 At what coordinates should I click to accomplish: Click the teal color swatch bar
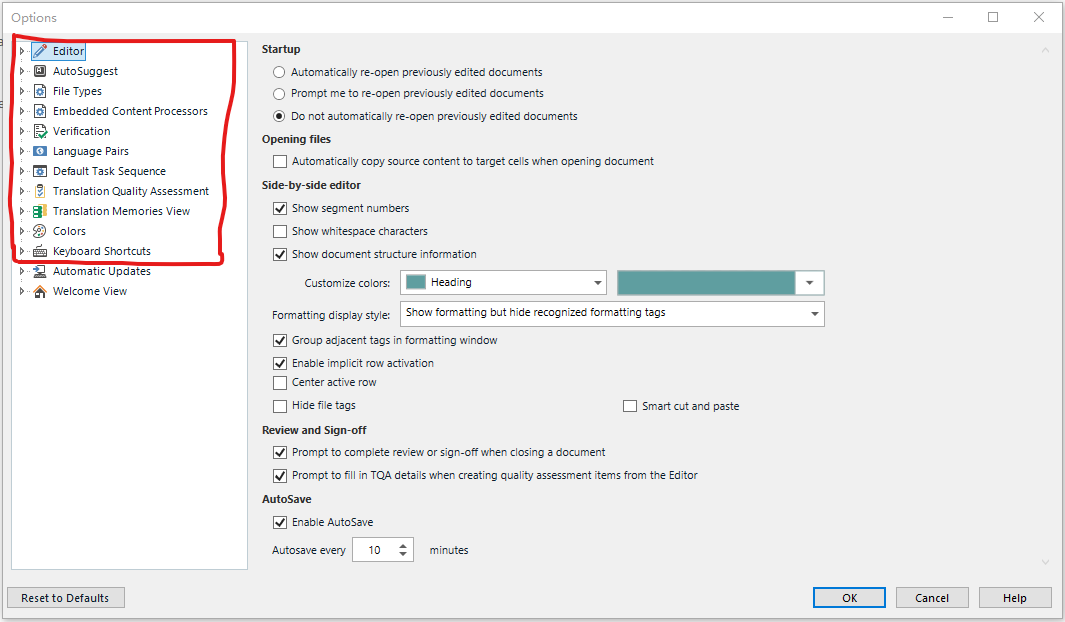tap(706, 282)
